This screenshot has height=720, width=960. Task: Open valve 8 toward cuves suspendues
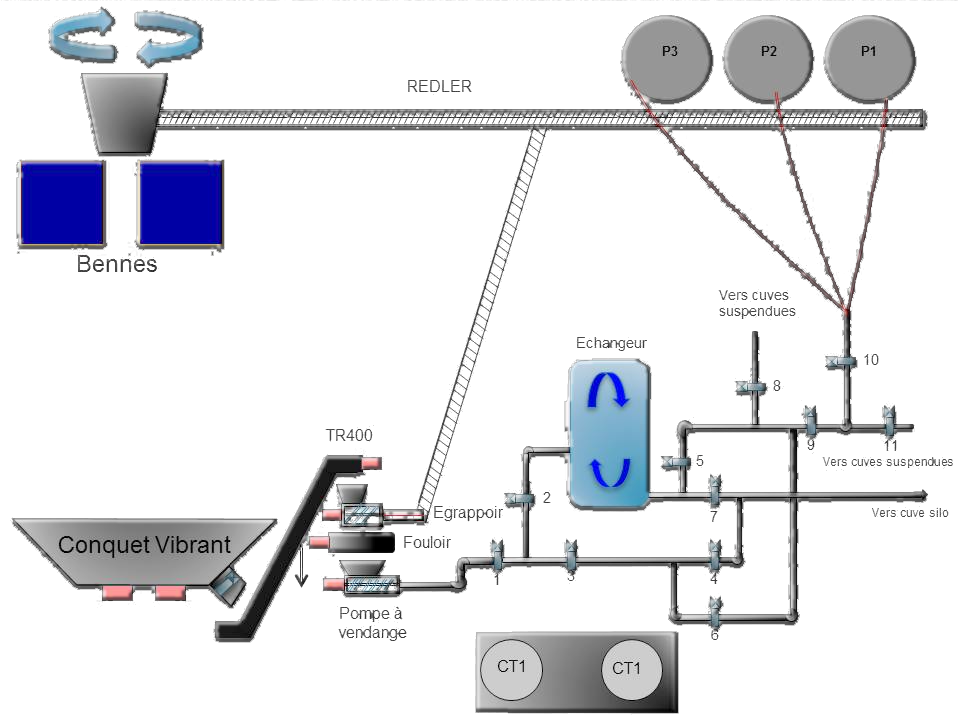pyautogui.click(x=751, y=387)
